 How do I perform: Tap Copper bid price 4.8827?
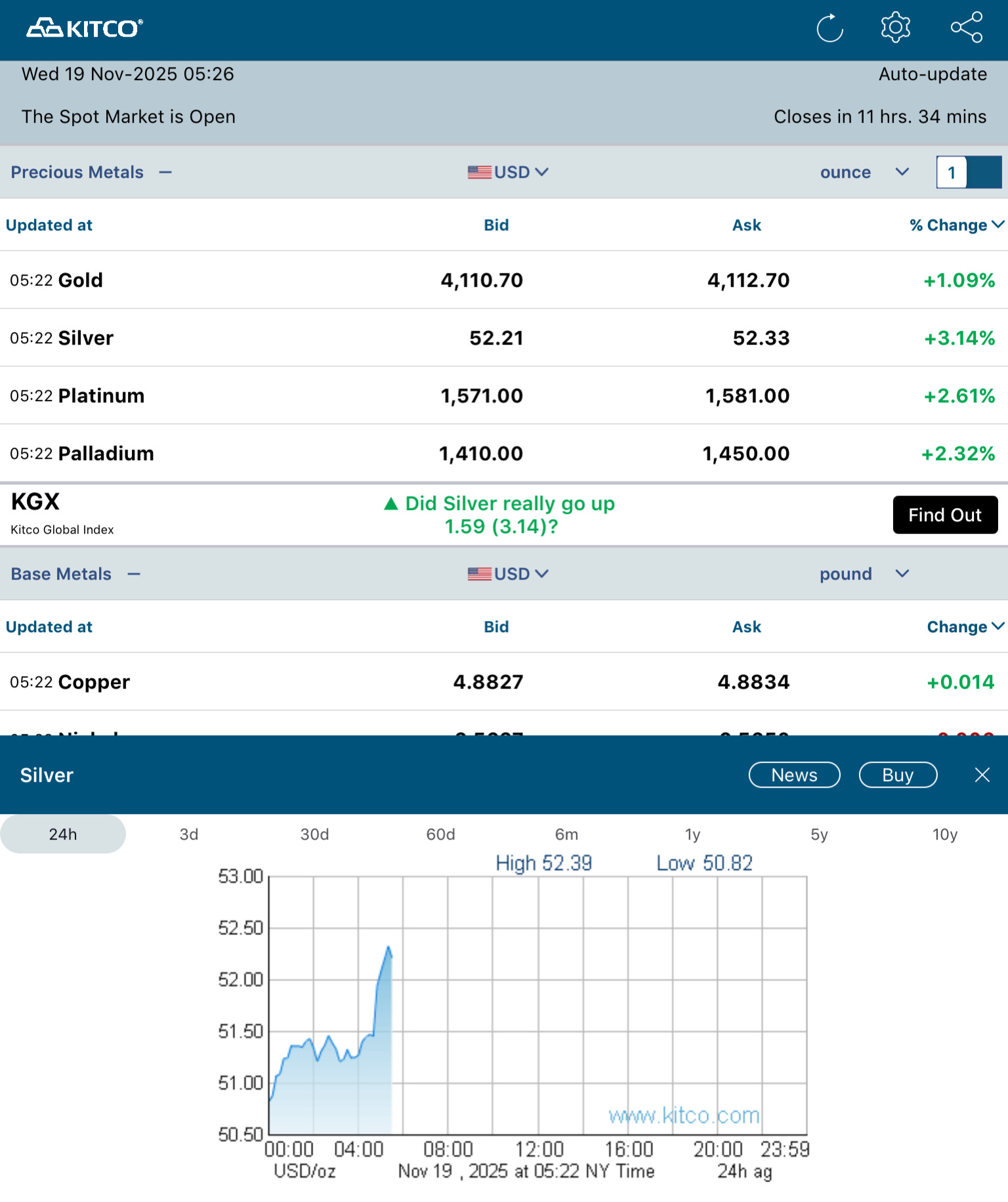click(x=488, y=682)
